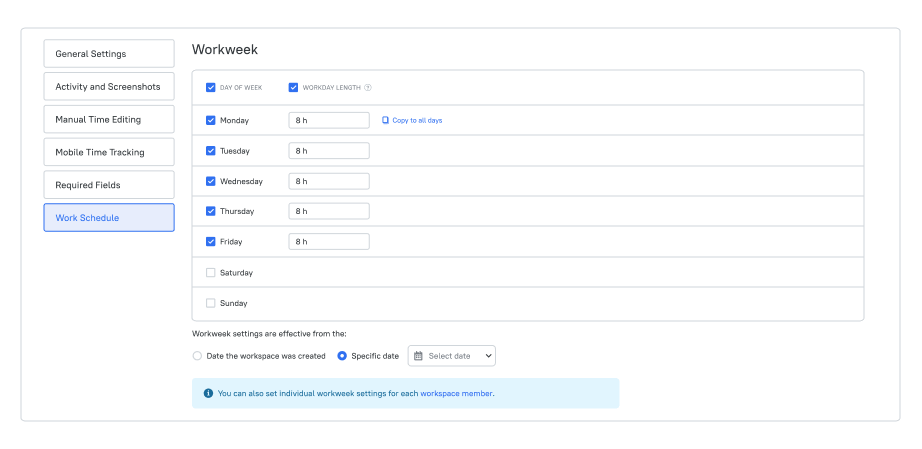Uncheck the Wednesday checkbox
Screen dimensions: 922x449
(x=211, y=181)
